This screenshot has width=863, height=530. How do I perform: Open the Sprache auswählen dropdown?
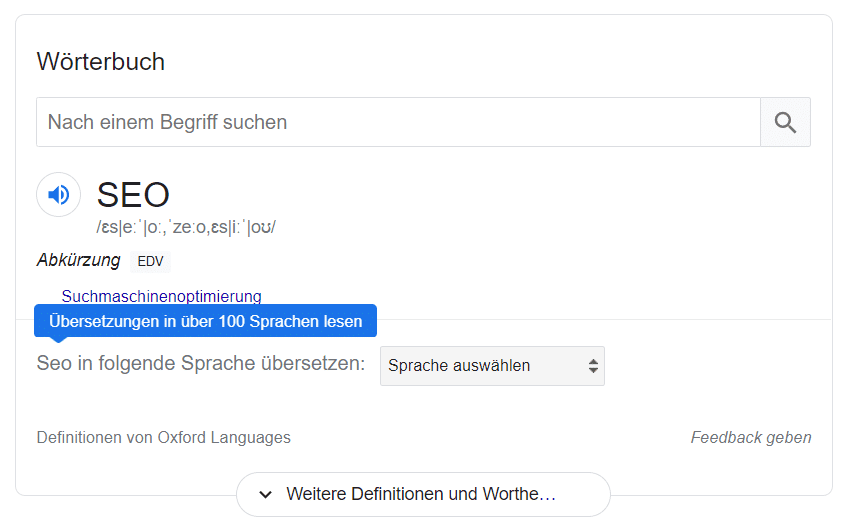491,366
